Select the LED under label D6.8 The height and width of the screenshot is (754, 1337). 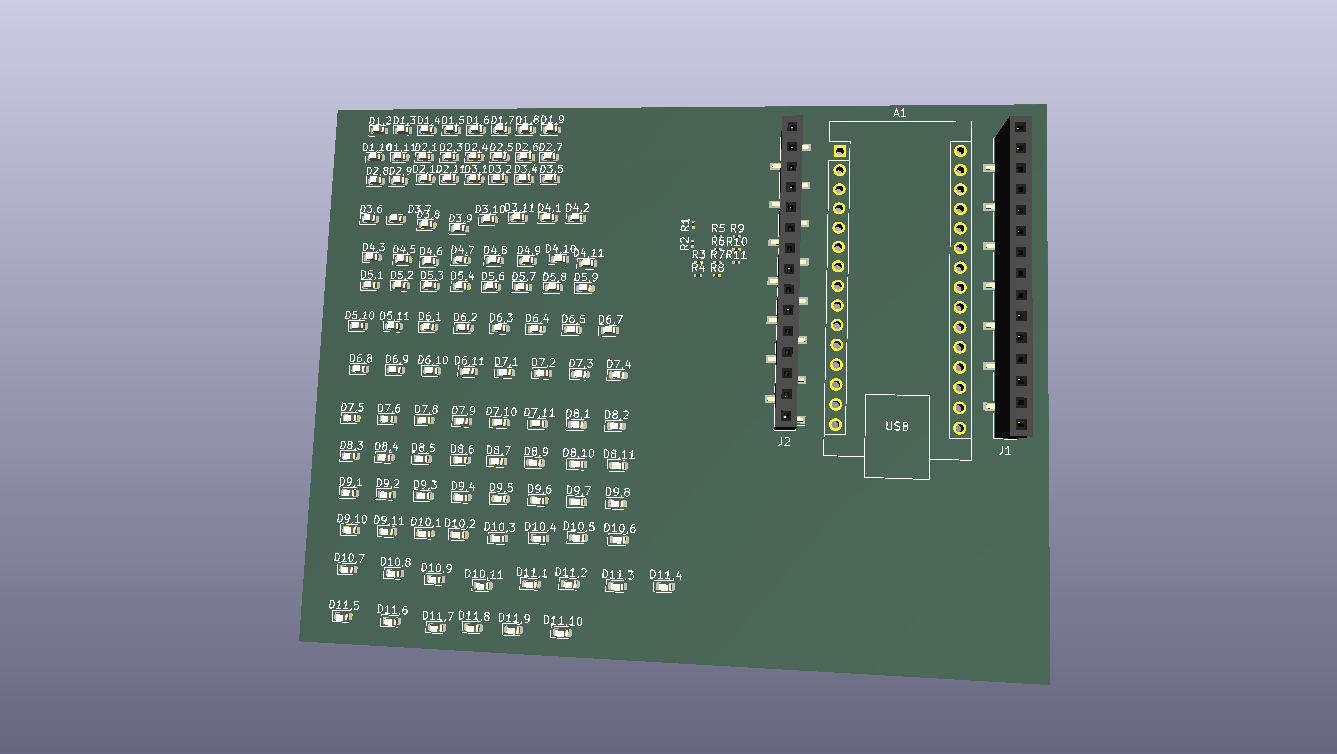(x=359, y=370)
